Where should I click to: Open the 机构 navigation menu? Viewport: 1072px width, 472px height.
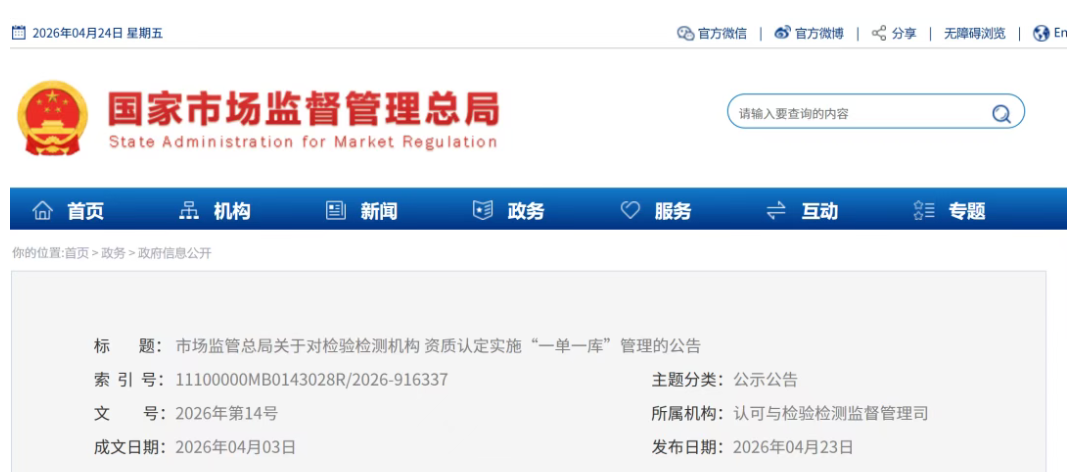point(232,211)
